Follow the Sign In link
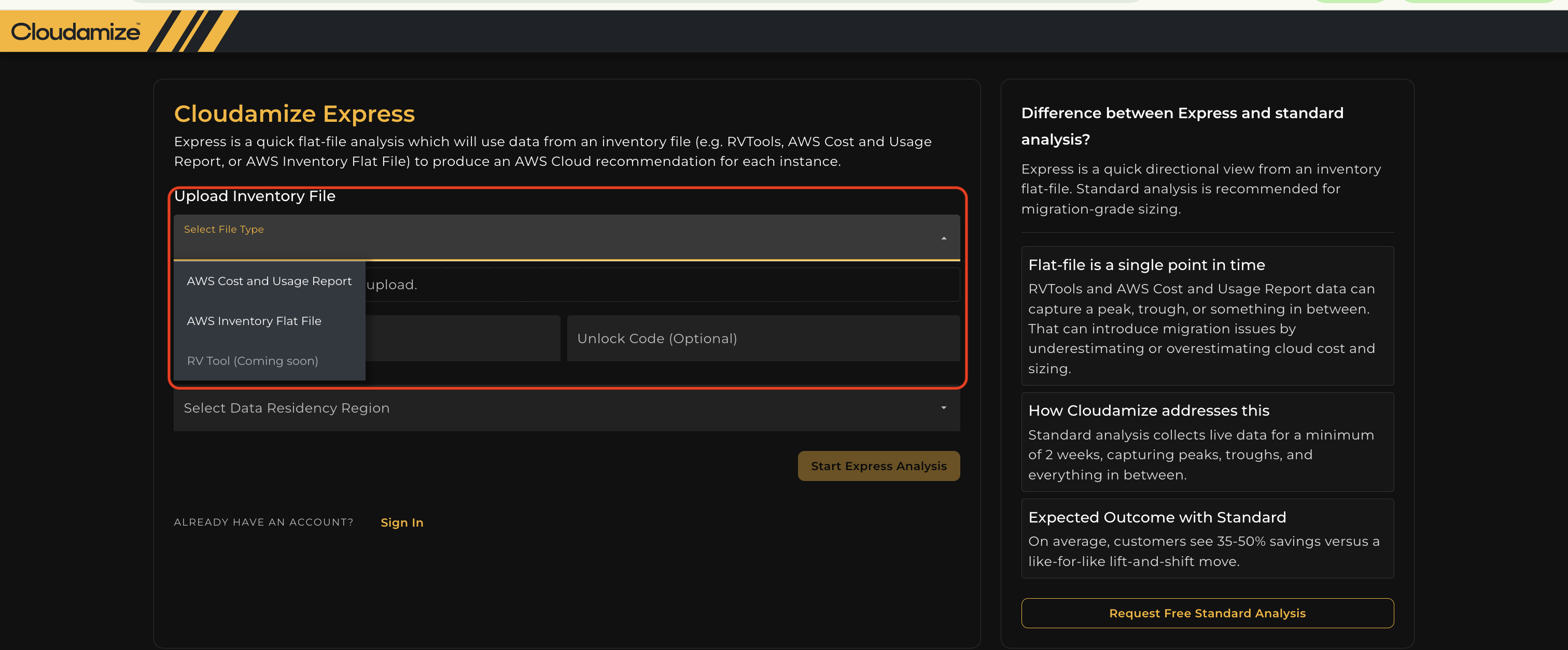1568x650 pixels. click(x=402, y=523)
